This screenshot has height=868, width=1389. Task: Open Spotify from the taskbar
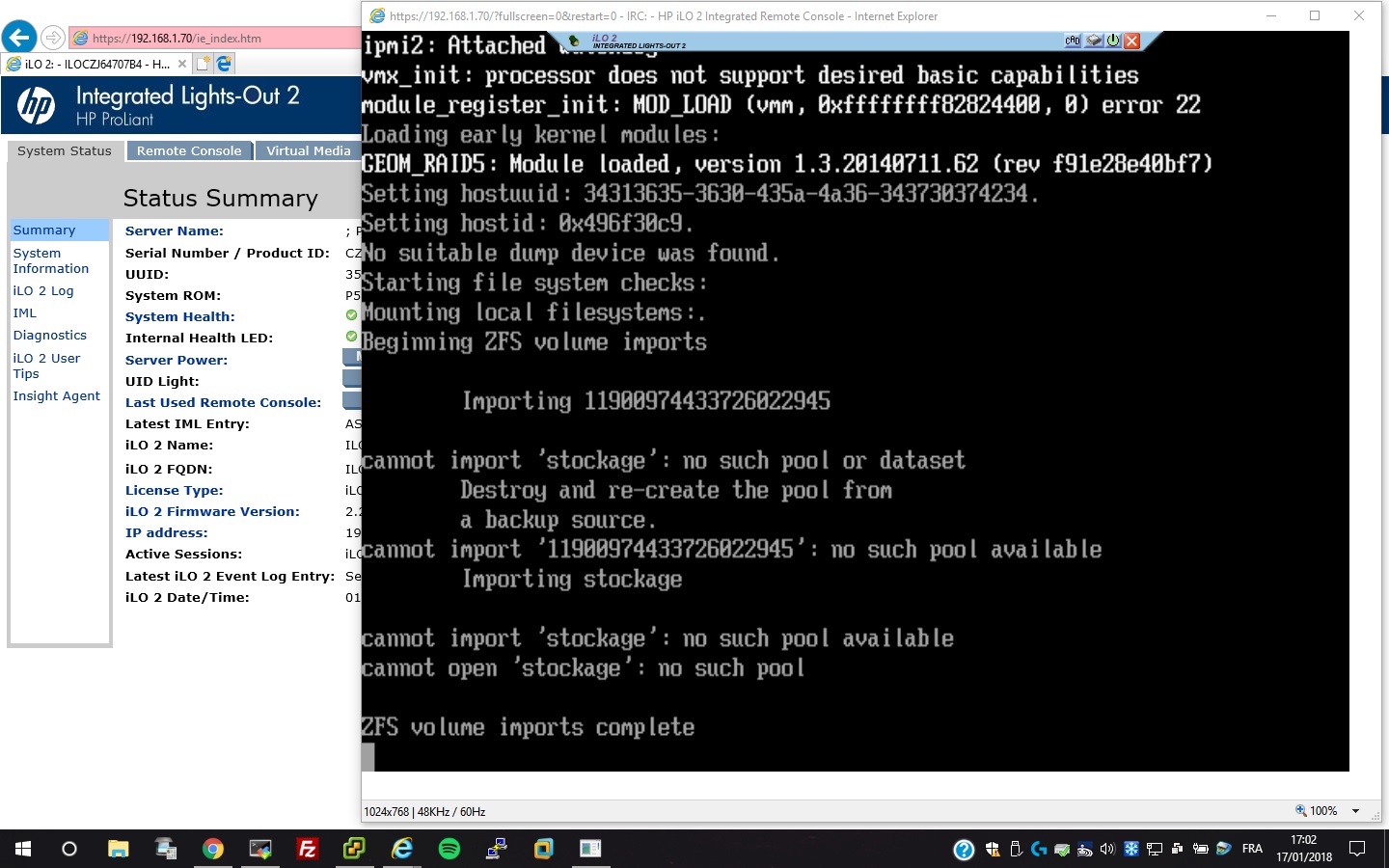click(449, 849)
